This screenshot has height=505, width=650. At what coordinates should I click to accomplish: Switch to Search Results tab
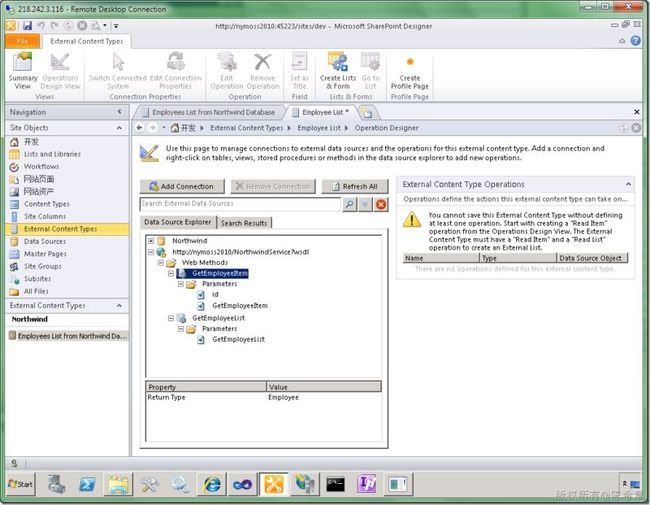click(244, 223)
